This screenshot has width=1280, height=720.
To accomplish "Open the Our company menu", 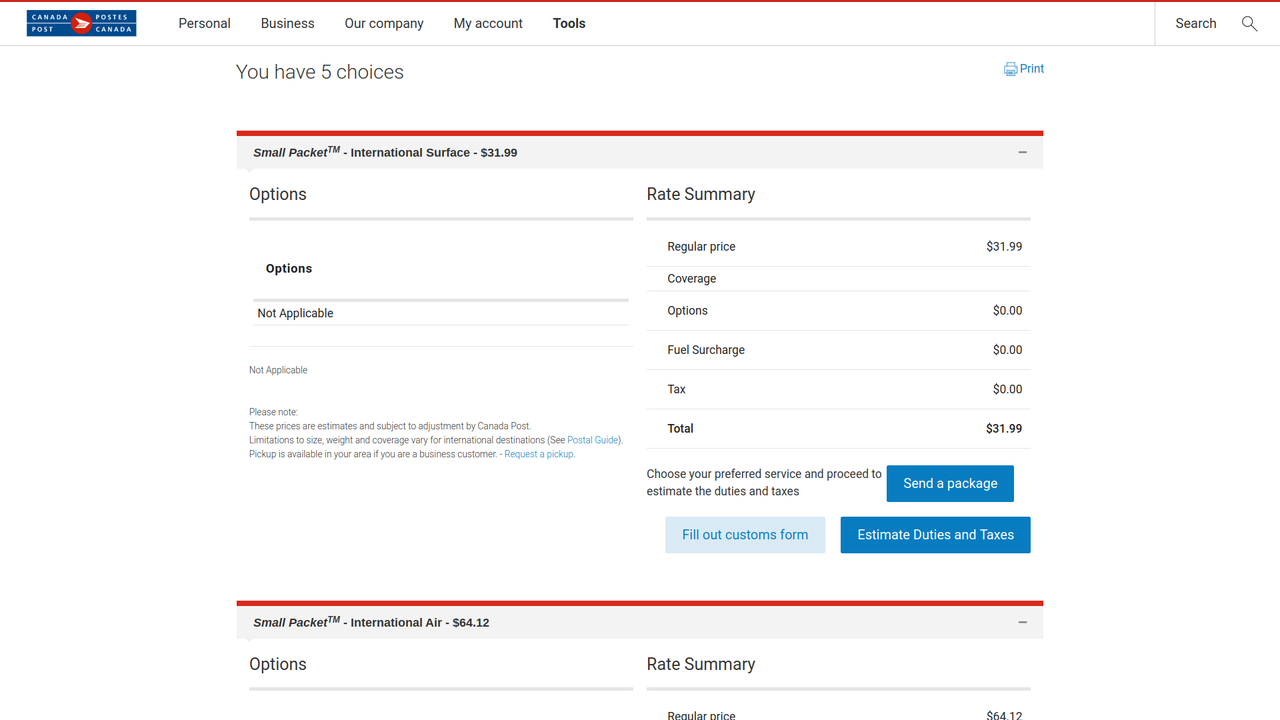I will click(x=384, y=23).
